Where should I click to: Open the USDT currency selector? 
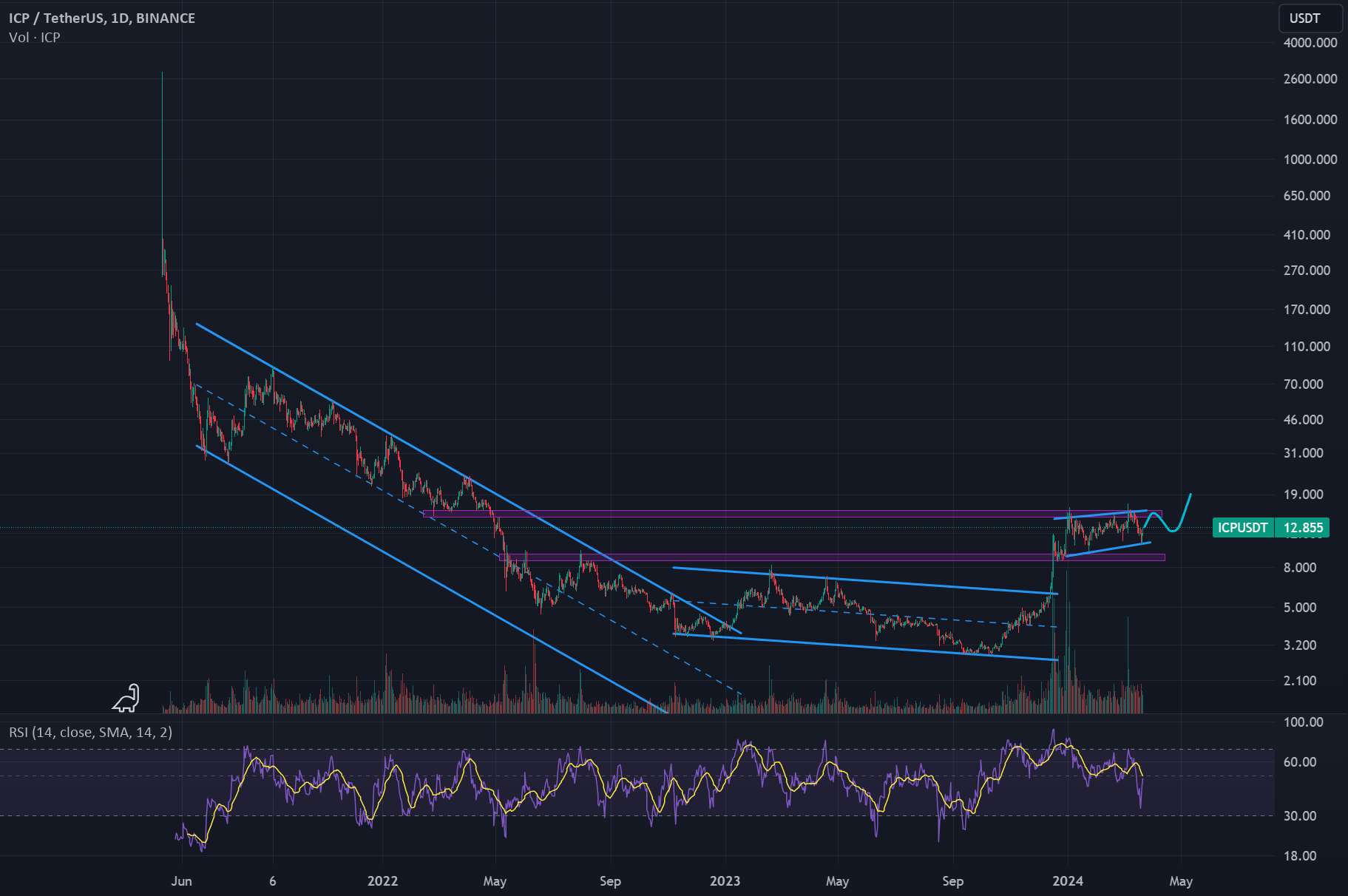1310,18
